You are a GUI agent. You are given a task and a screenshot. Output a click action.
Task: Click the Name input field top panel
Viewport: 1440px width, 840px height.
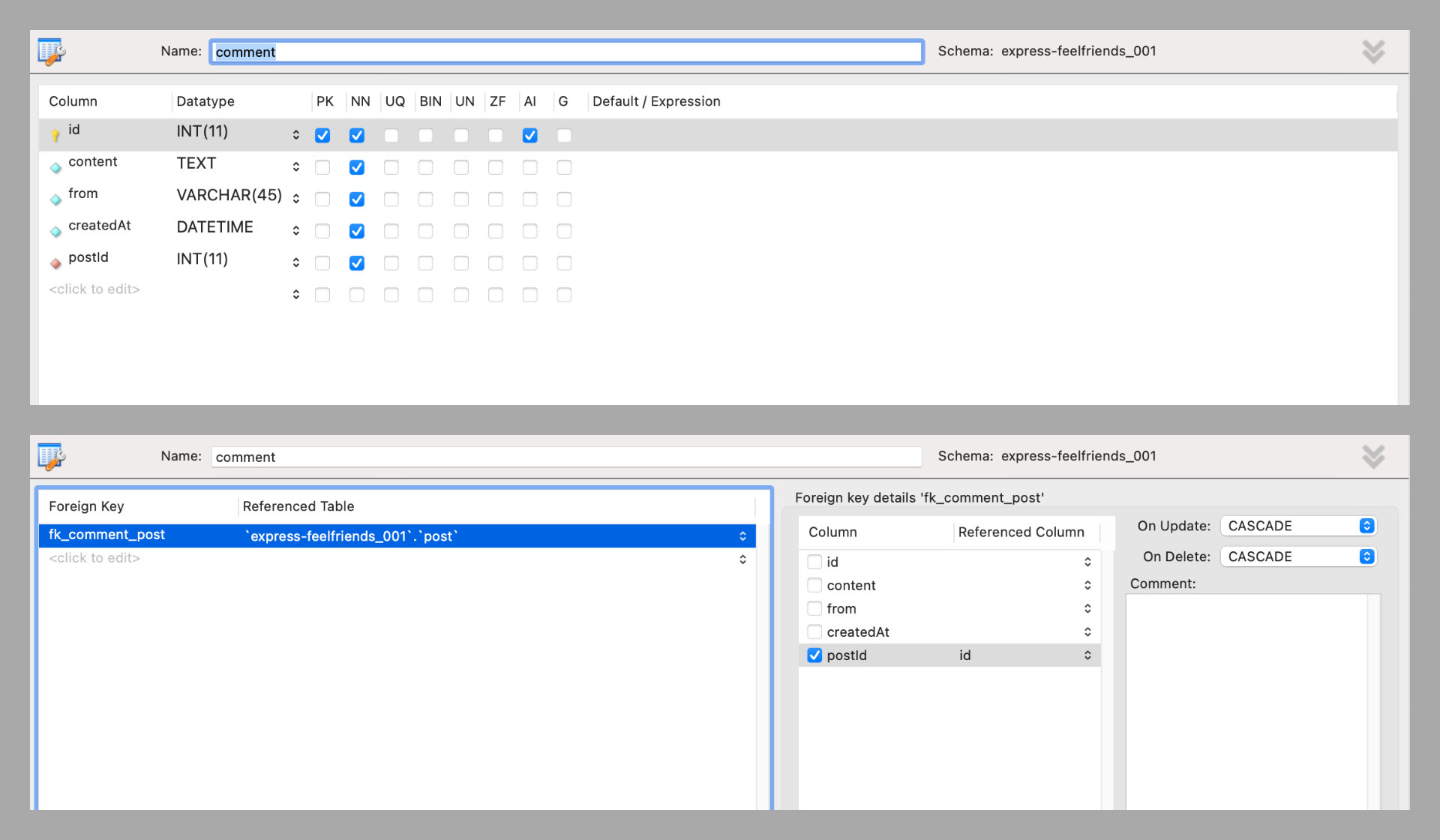[x=564, y=50]
